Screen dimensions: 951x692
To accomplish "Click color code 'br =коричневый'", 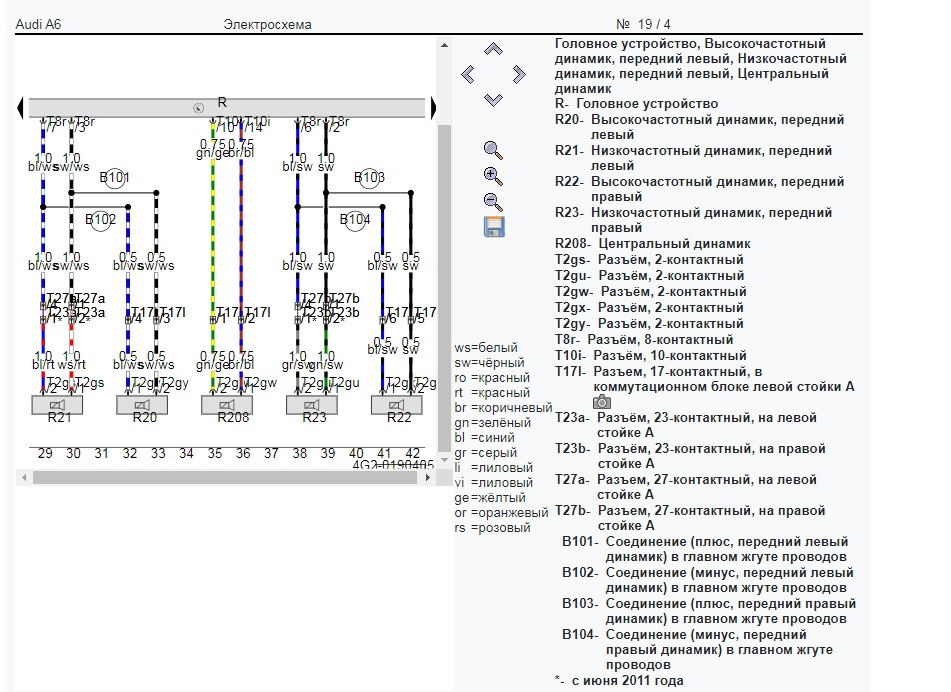I will (x=503, y=408).
